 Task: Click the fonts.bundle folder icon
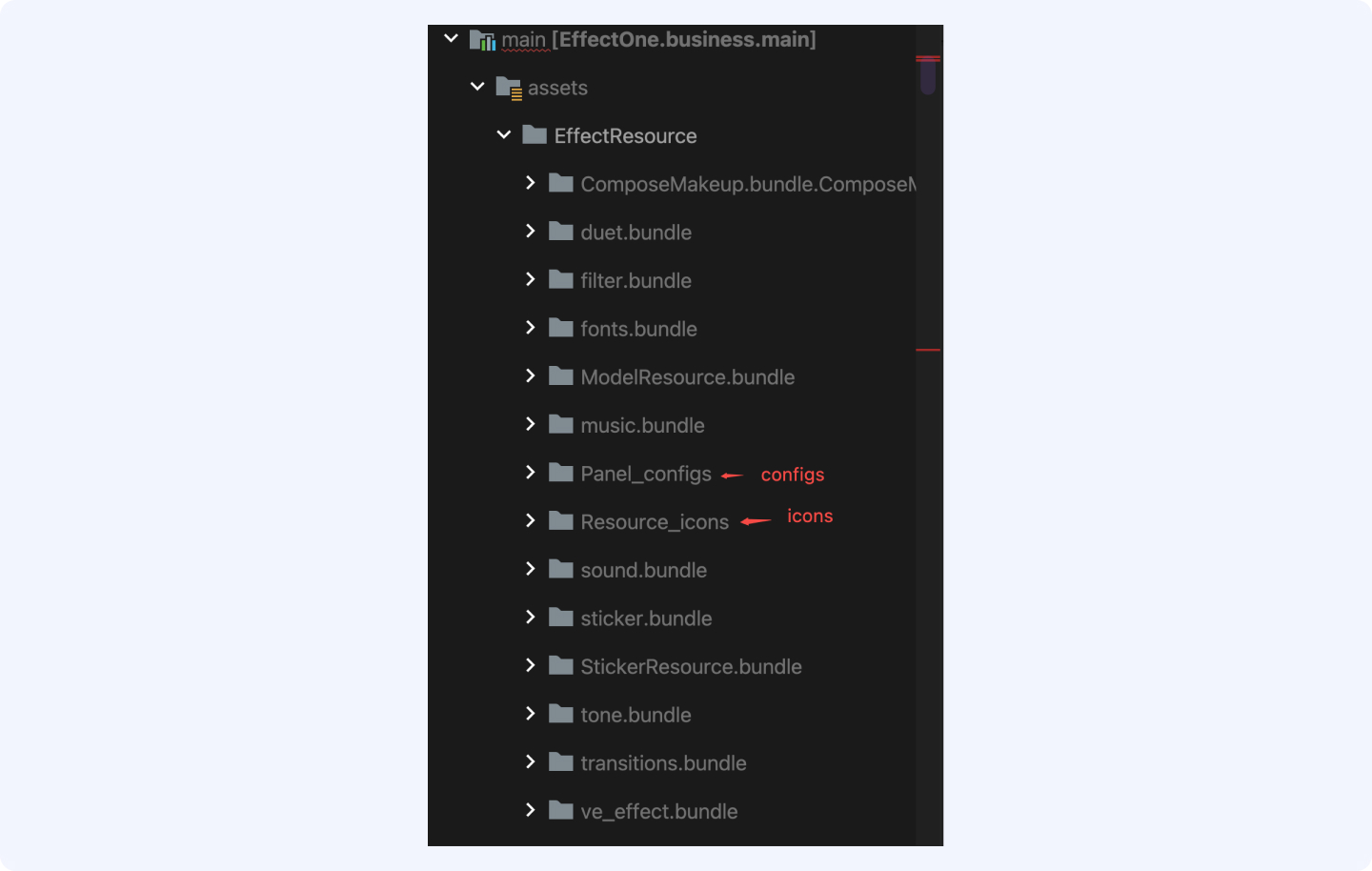pyautogui.click(x=561, y=328)
